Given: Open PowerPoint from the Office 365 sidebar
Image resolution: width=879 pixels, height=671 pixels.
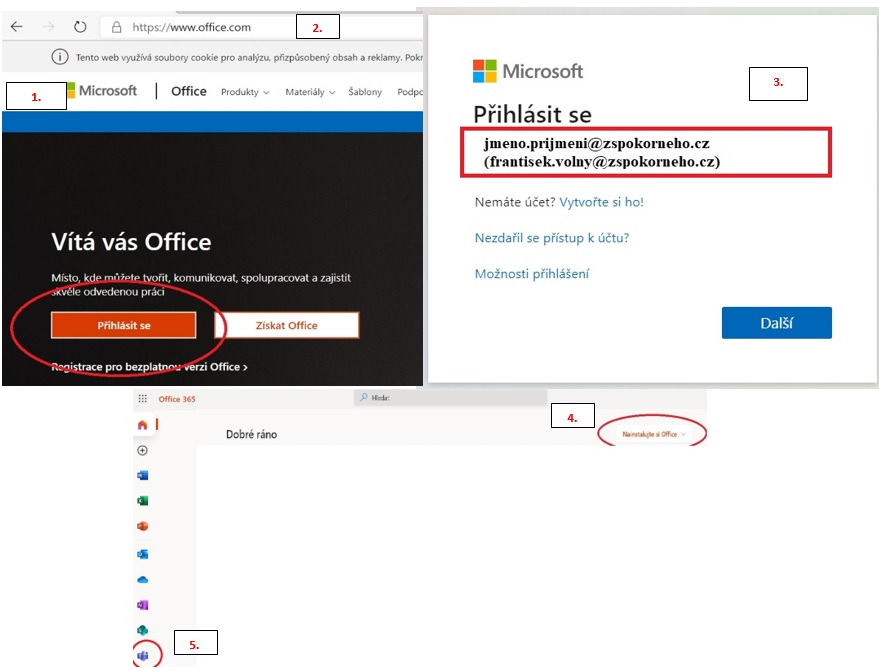Looking at the screenshot, I should click(x=142, y=526).
